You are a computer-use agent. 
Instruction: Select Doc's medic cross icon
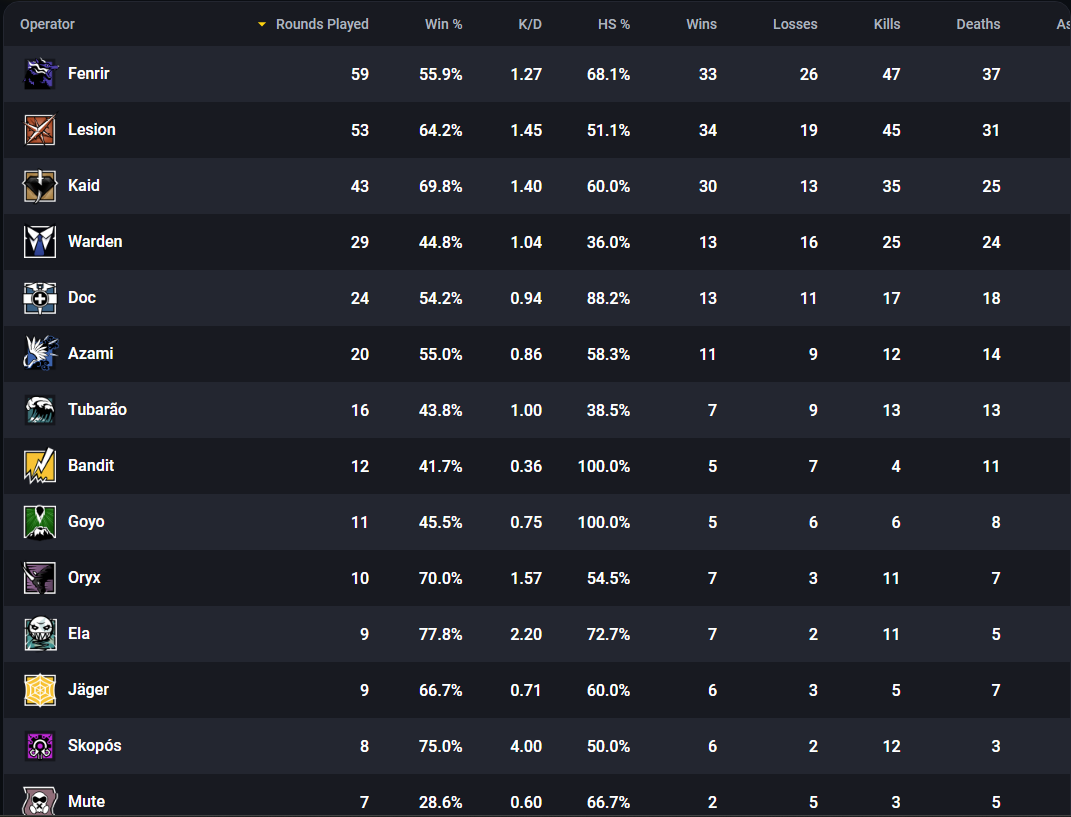click(x=40, y=298)
